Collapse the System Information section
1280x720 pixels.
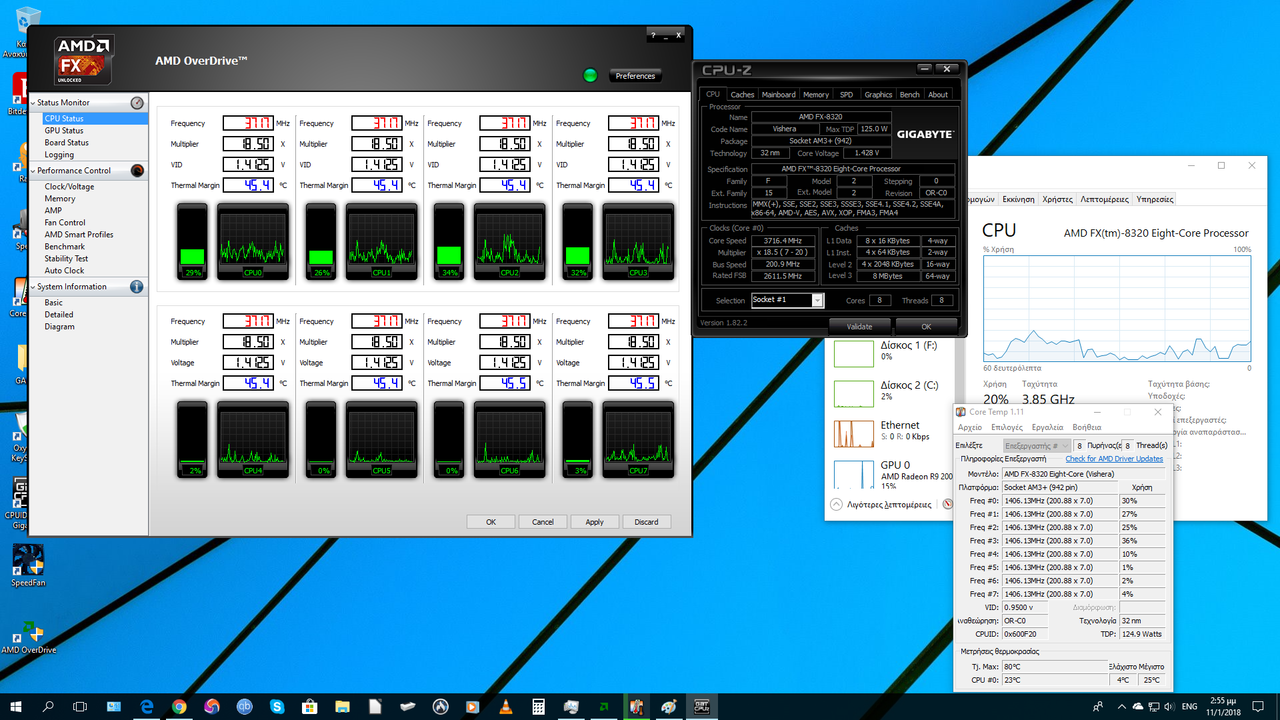coord(33,287)
